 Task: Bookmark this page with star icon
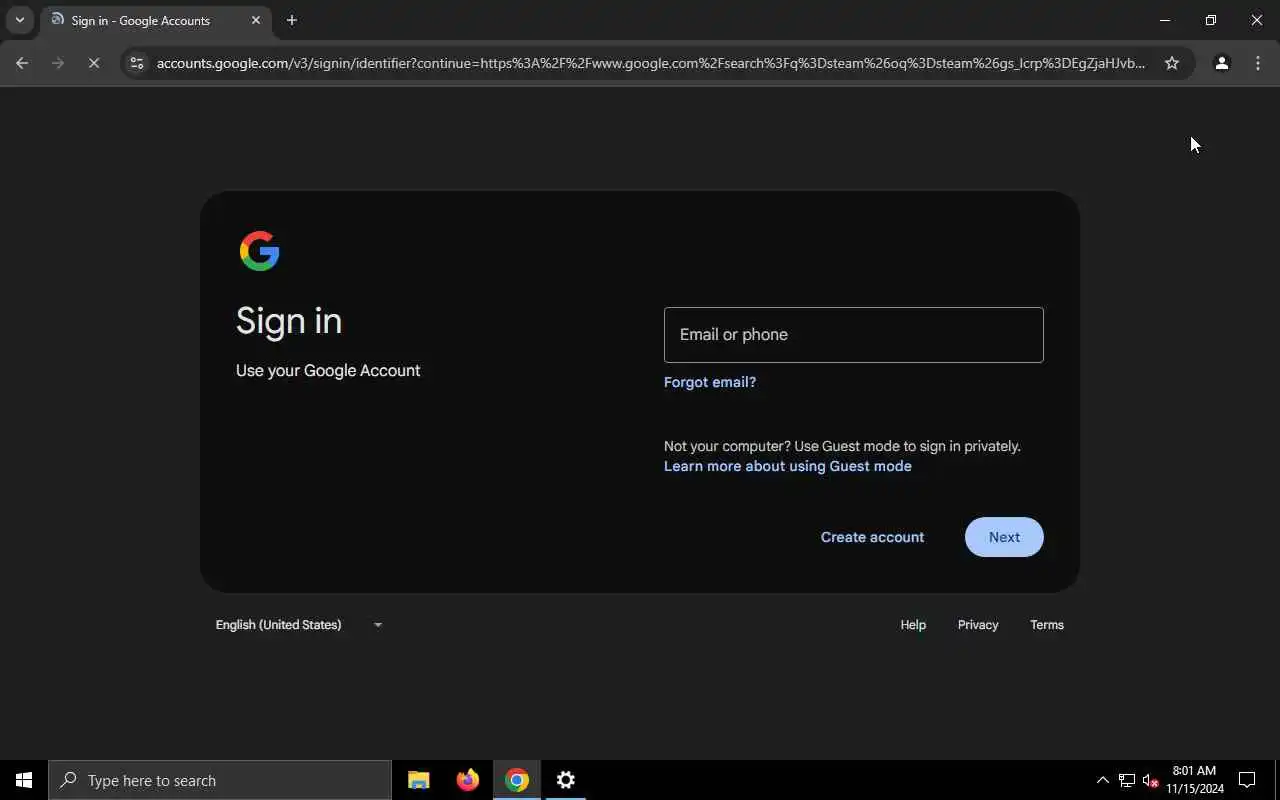tap(1172, 63)
